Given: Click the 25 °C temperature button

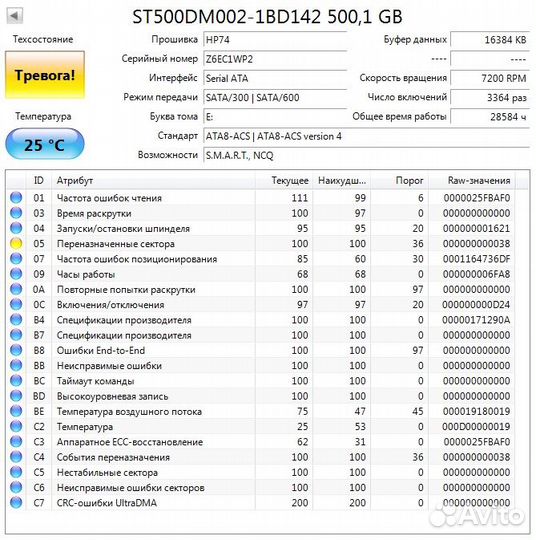Looking at the screenshot, I should pos(45,144).
